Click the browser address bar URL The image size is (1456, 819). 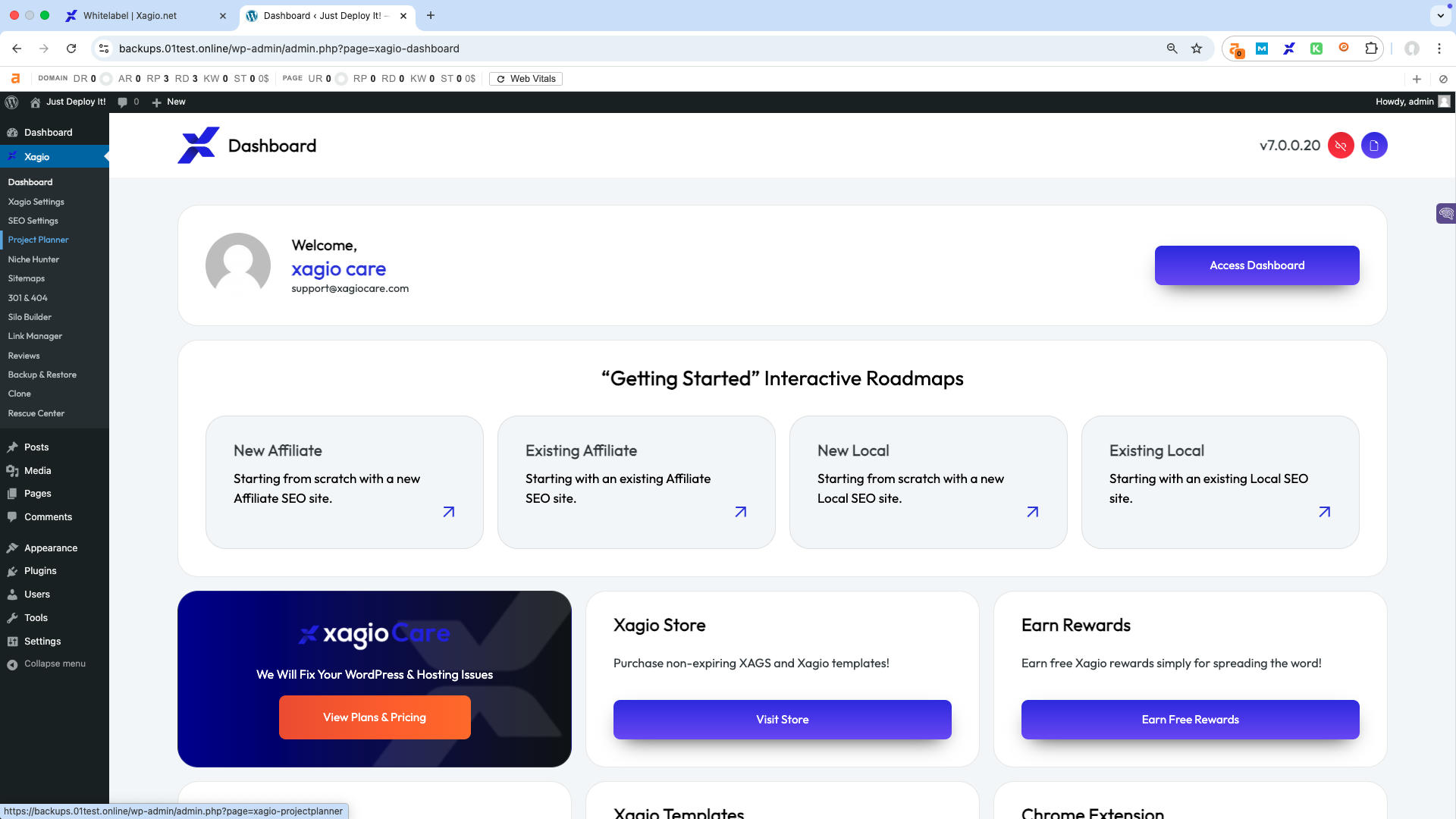coord(289,49)
